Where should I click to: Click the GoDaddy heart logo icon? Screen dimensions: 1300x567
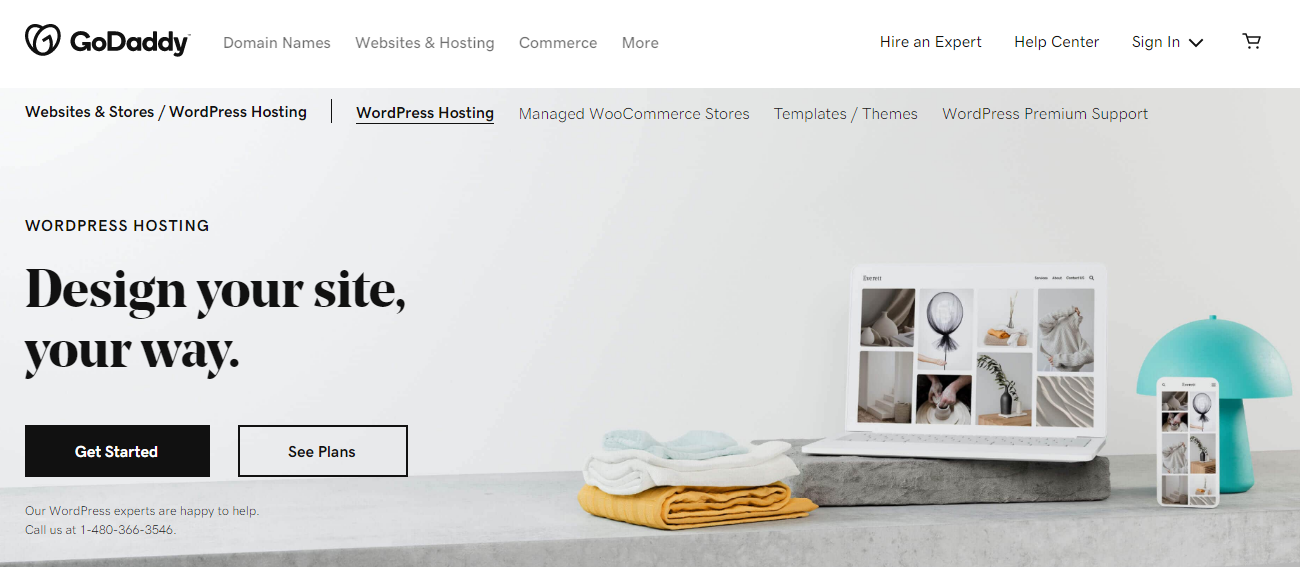[43, 41]
